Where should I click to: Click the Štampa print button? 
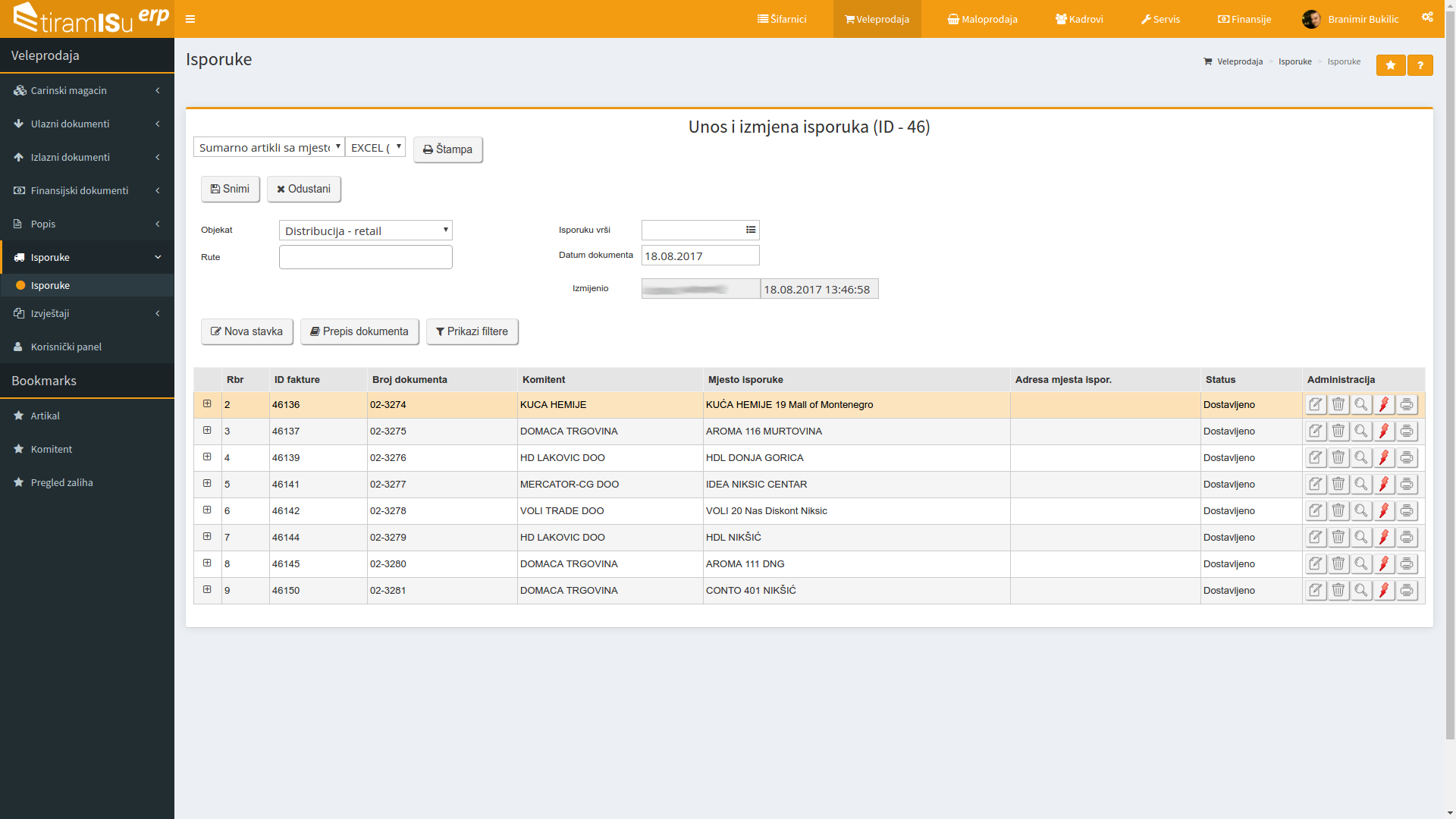point(447,149)
